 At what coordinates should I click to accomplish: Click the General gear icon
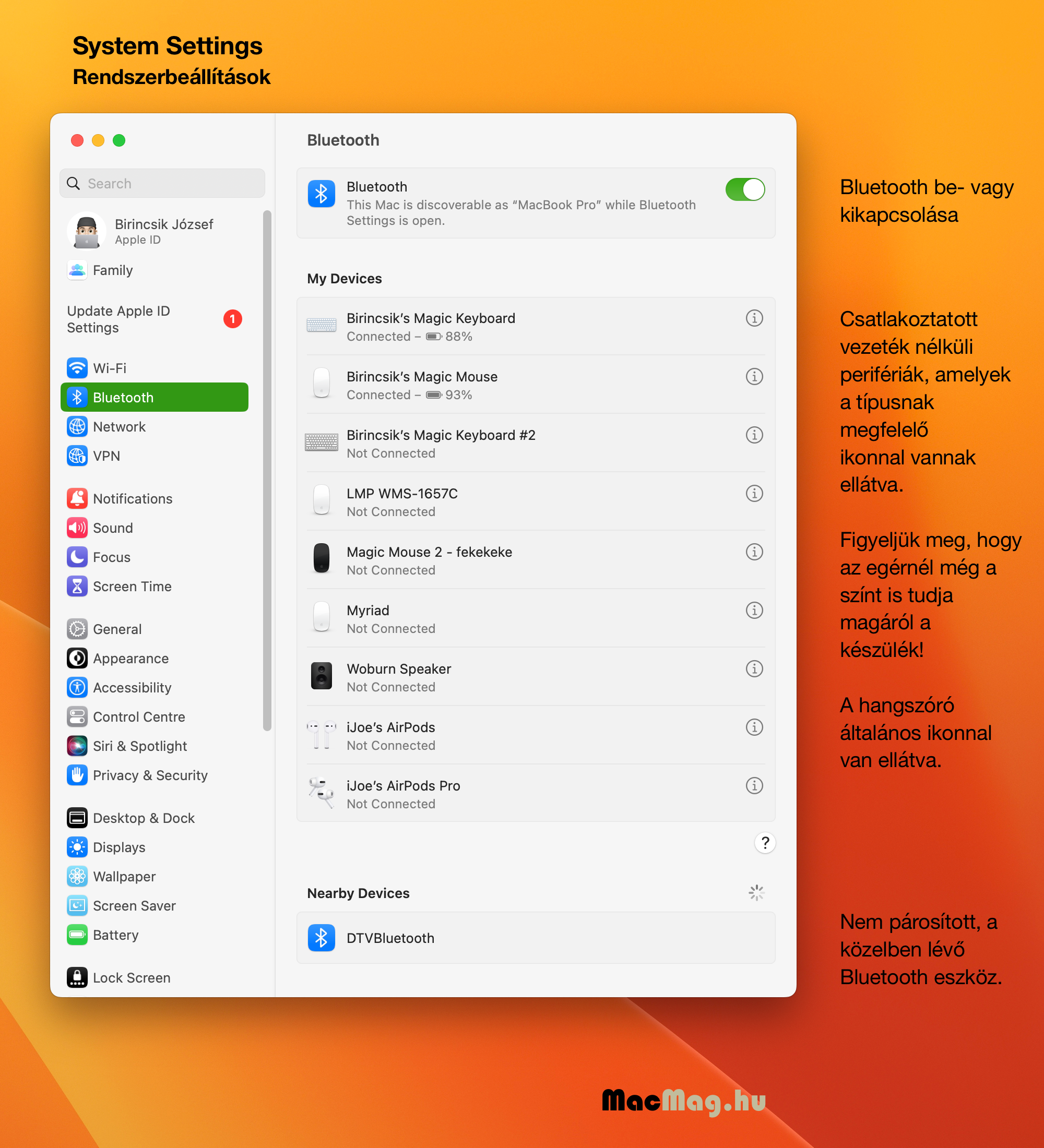coord(77,629)
